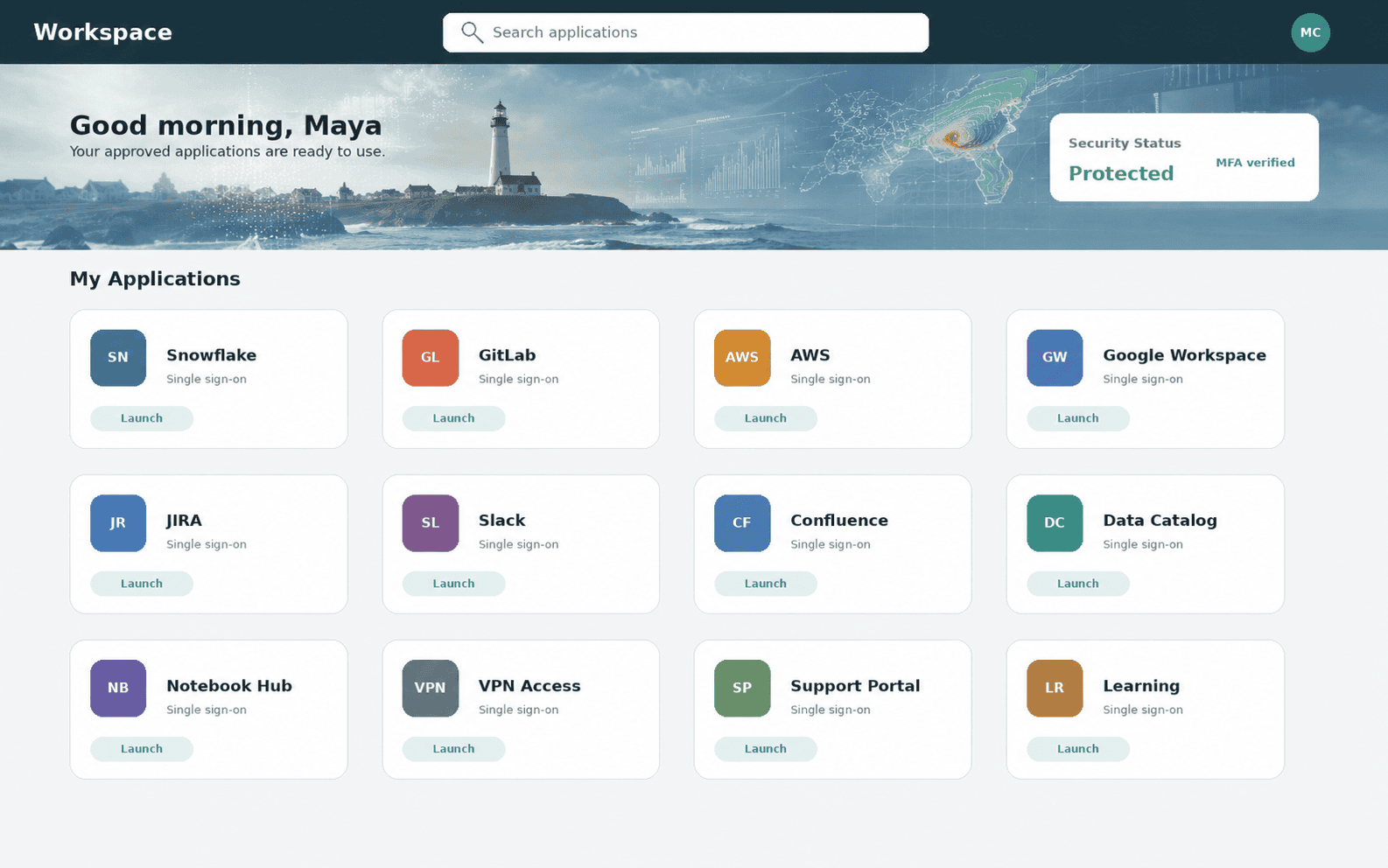Click the Confluence CF app icon

(x=742, y=523)
